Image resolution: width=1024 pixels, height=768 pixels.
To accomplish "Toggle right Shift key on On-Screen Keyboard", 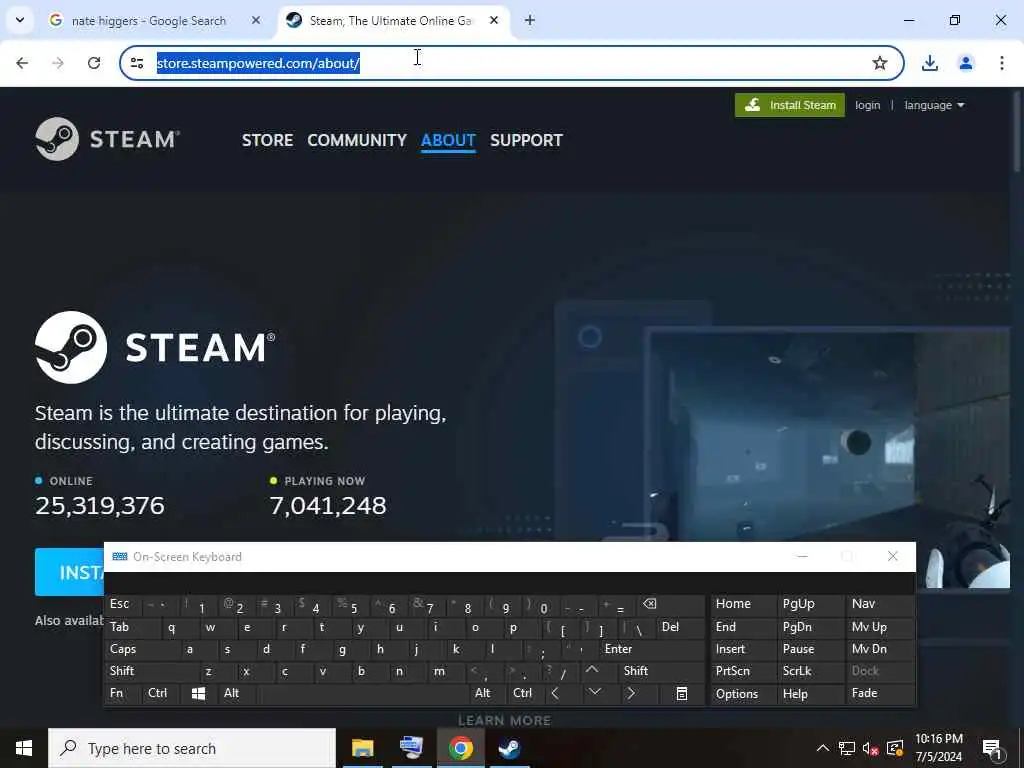I will (661, 671).
